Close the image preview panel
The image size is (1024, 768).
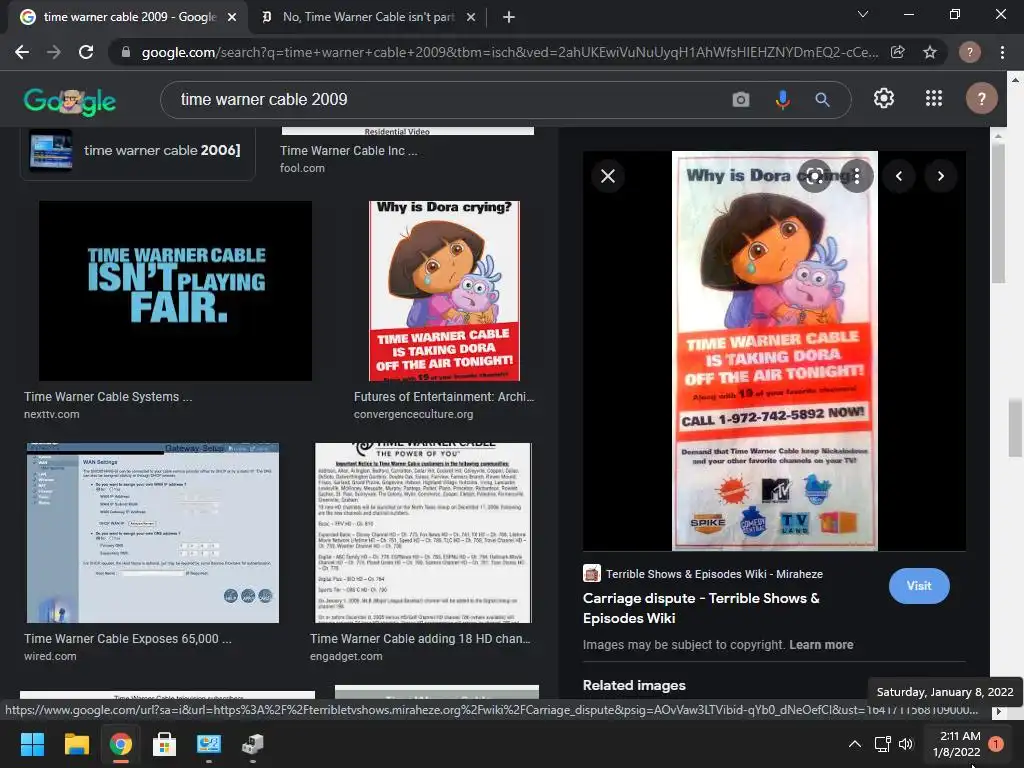click(608, 176)
